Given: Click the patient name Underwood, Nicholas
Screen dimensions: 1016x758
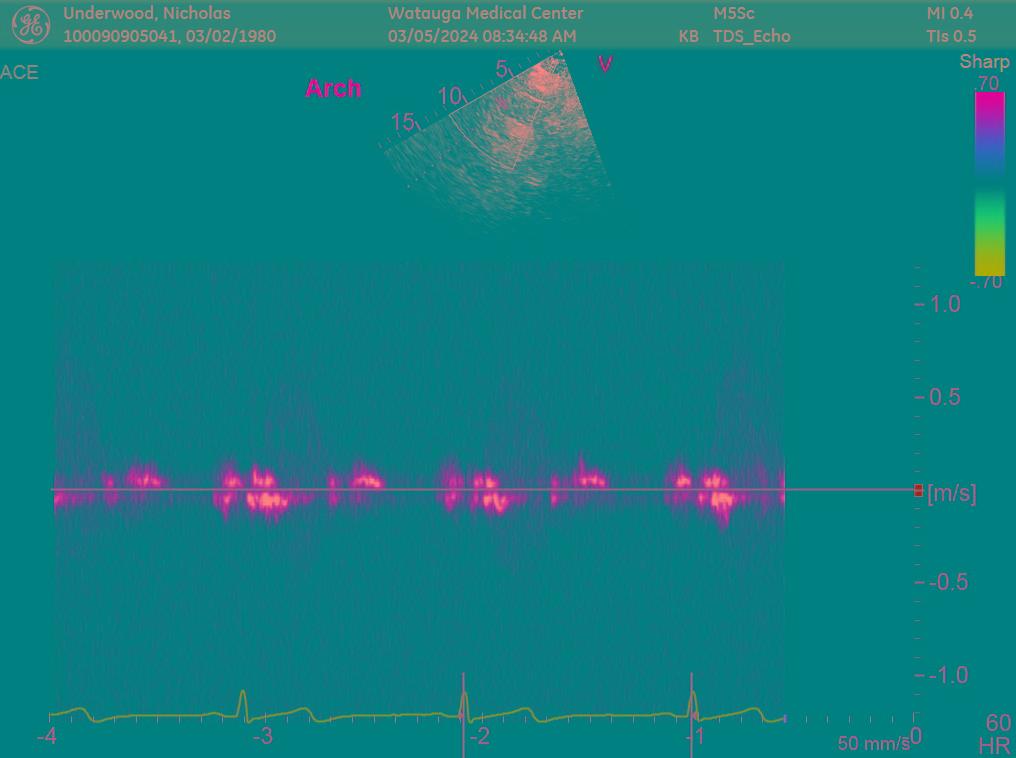Looking at the screenshot, I should 147,13.
